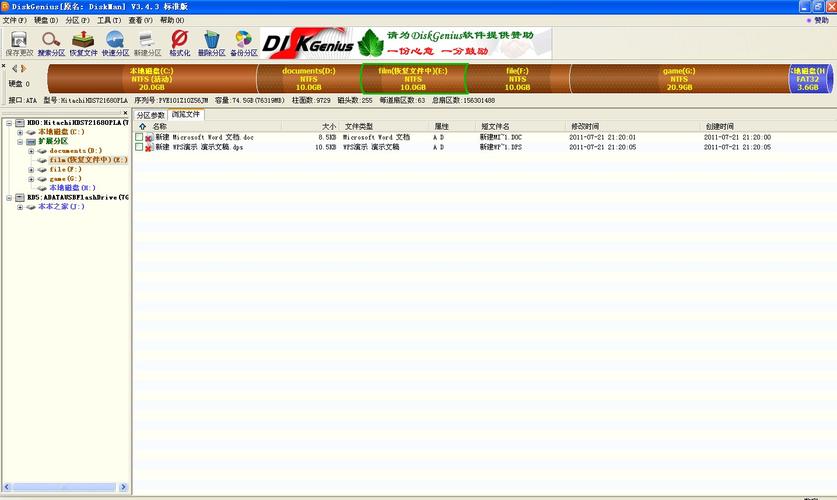Select the 本地磁盘(C:) 20.0GB partition bar

152,79
